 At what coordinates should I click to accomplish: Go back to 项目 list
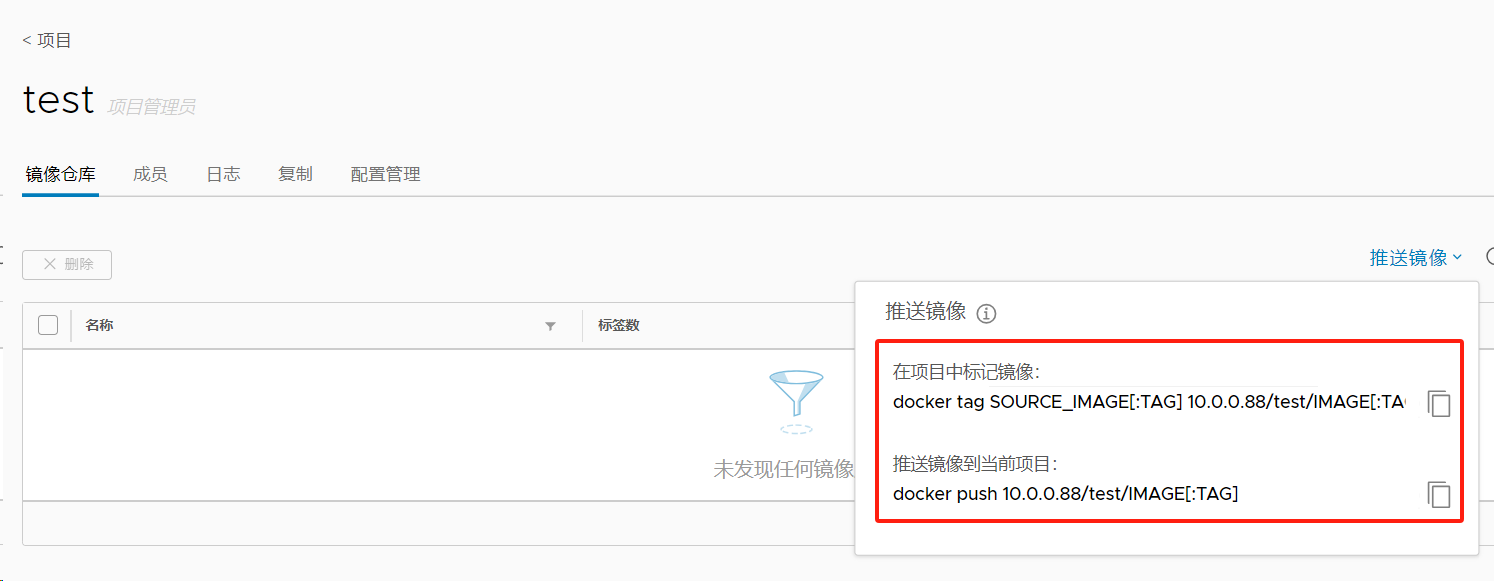47,40
